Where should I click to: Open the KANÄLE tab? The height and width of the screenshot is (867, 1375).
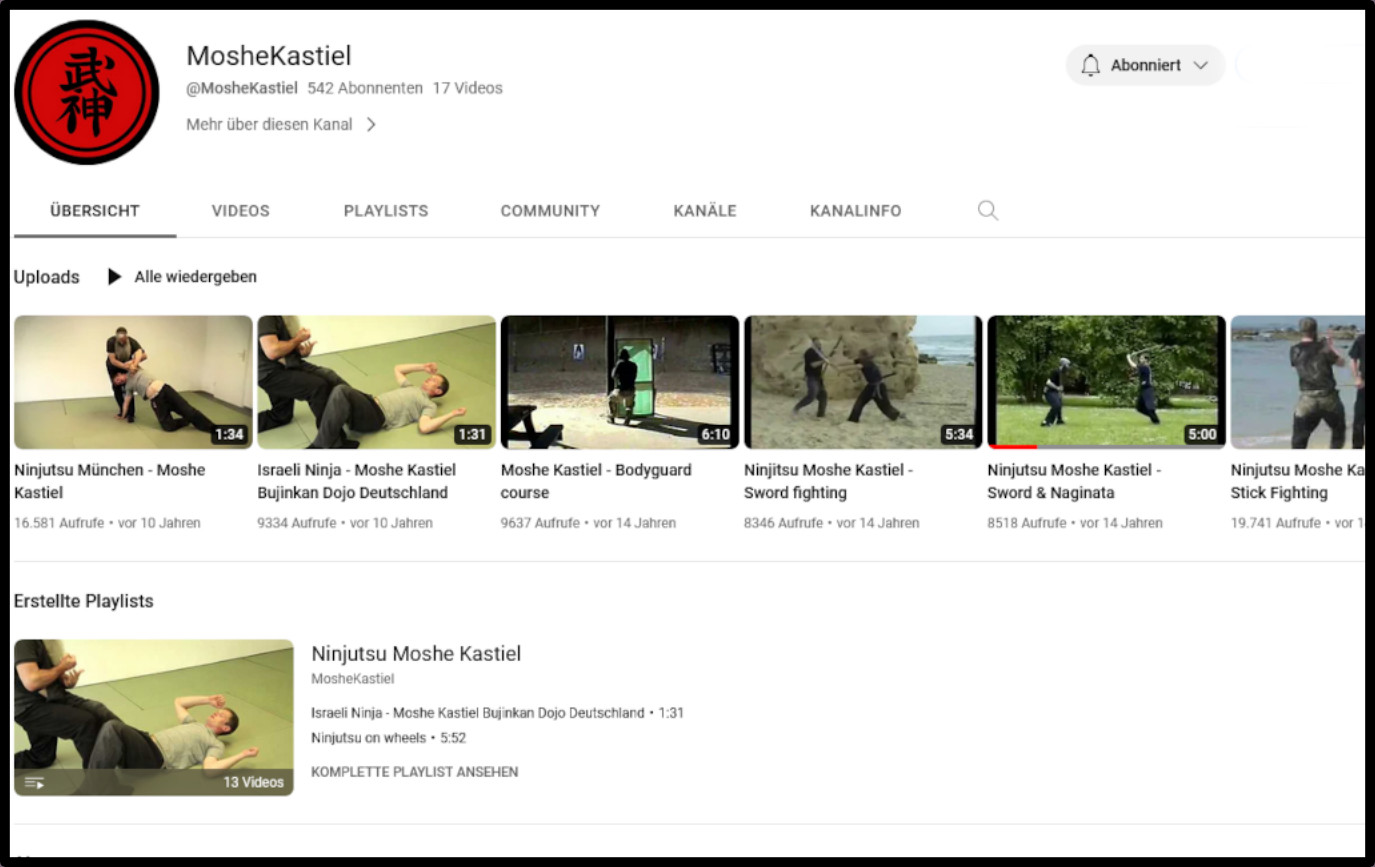pos(705,211)
